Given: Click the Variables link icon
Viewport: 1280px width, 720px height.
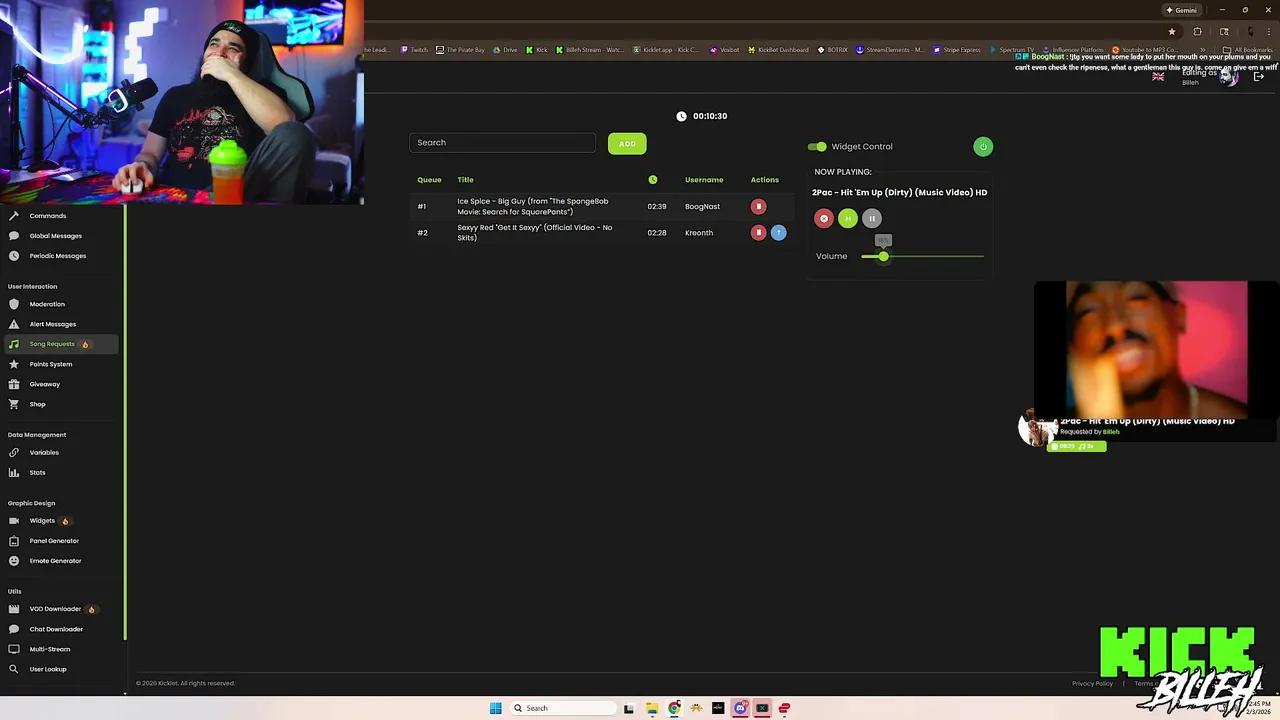Looking at the screenshot, I should point(14,452).
